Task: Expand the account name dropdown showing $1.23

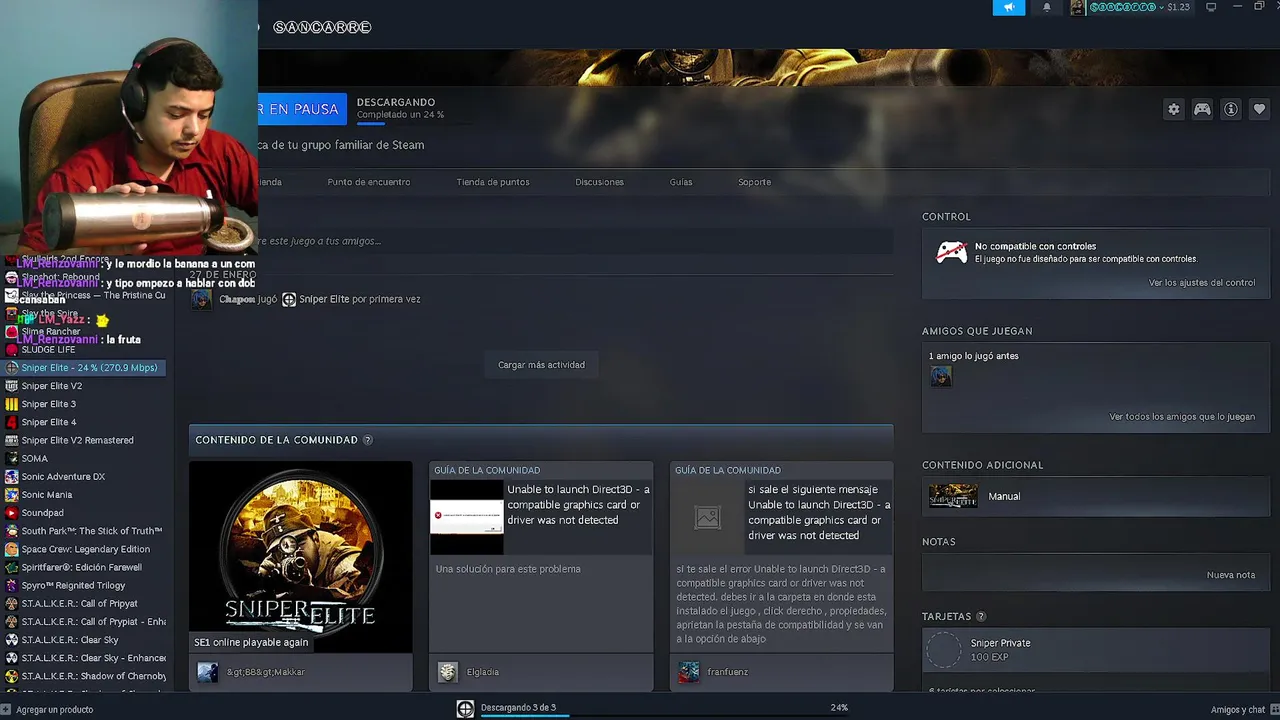Action: tap(1139, 7)
